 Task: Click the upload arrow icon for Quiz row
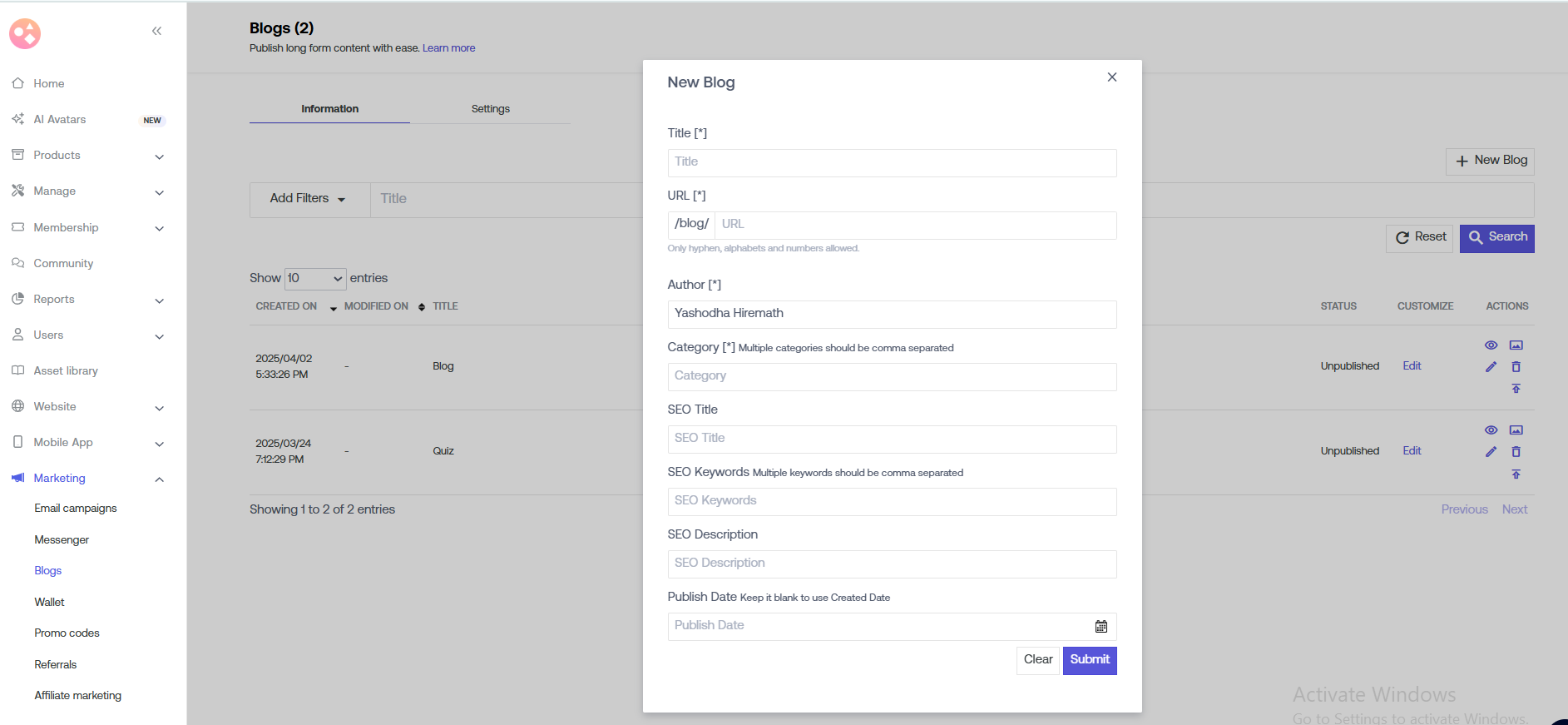[1516, 474]
